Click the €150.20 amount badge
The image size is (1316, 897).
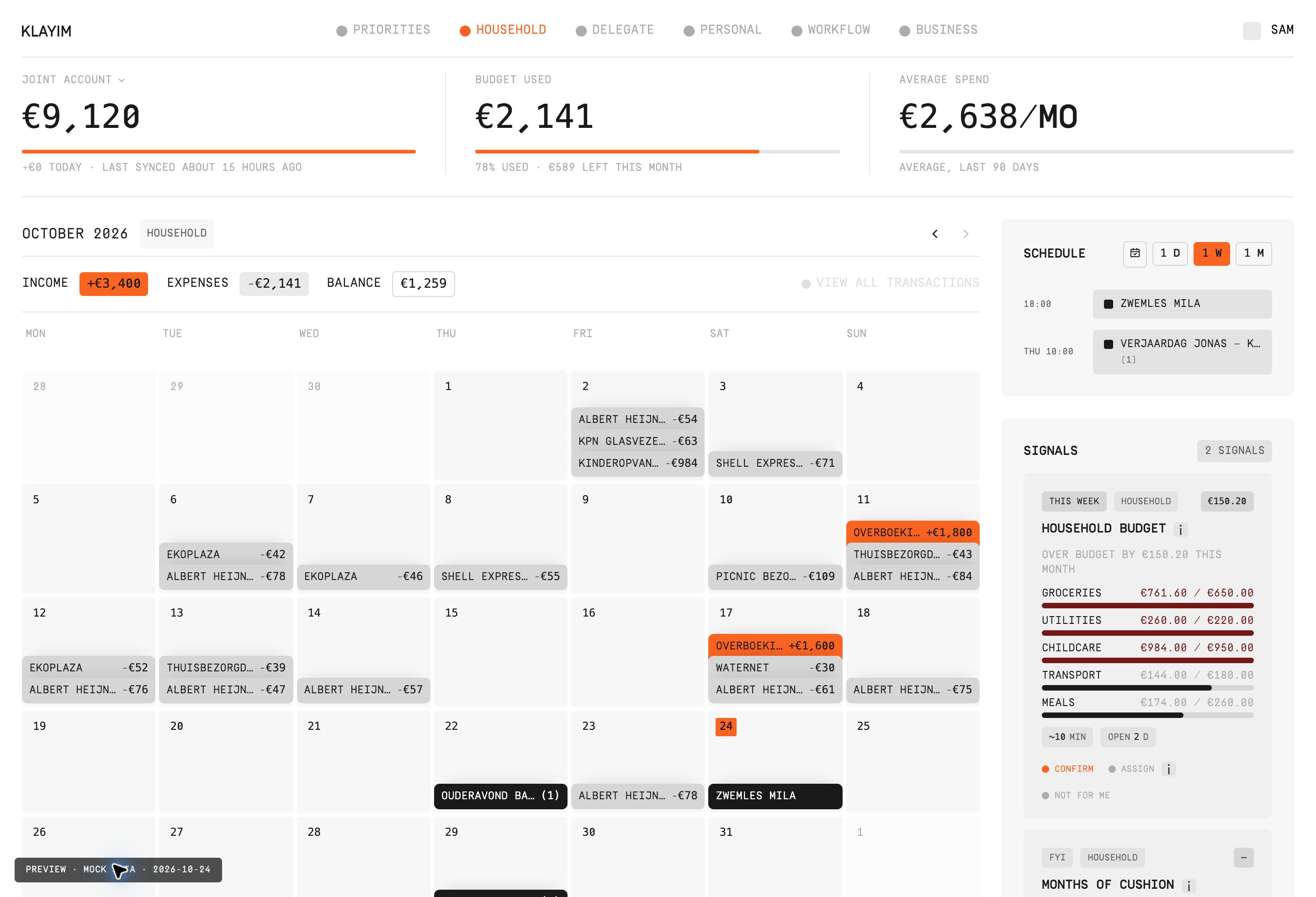[x=1227, y=501]
